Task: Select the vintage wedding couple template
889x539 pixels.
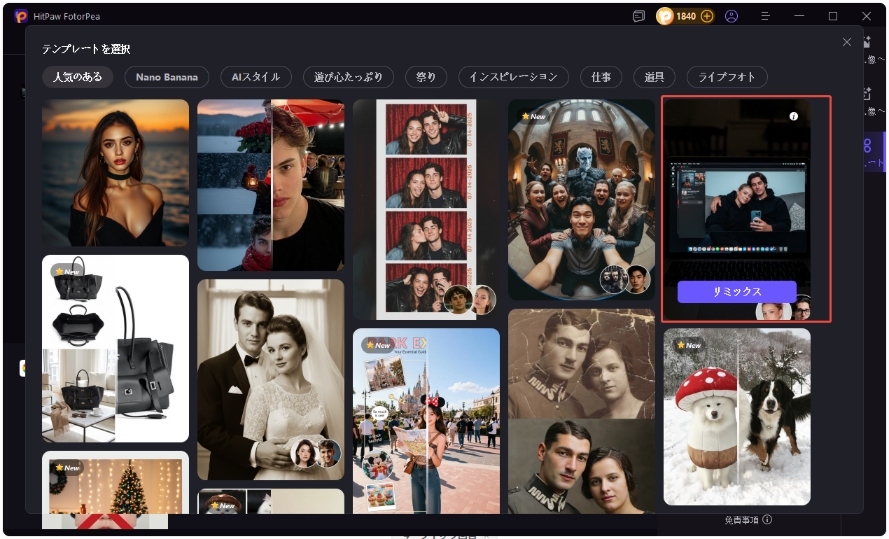Action: tap(270, 379)
